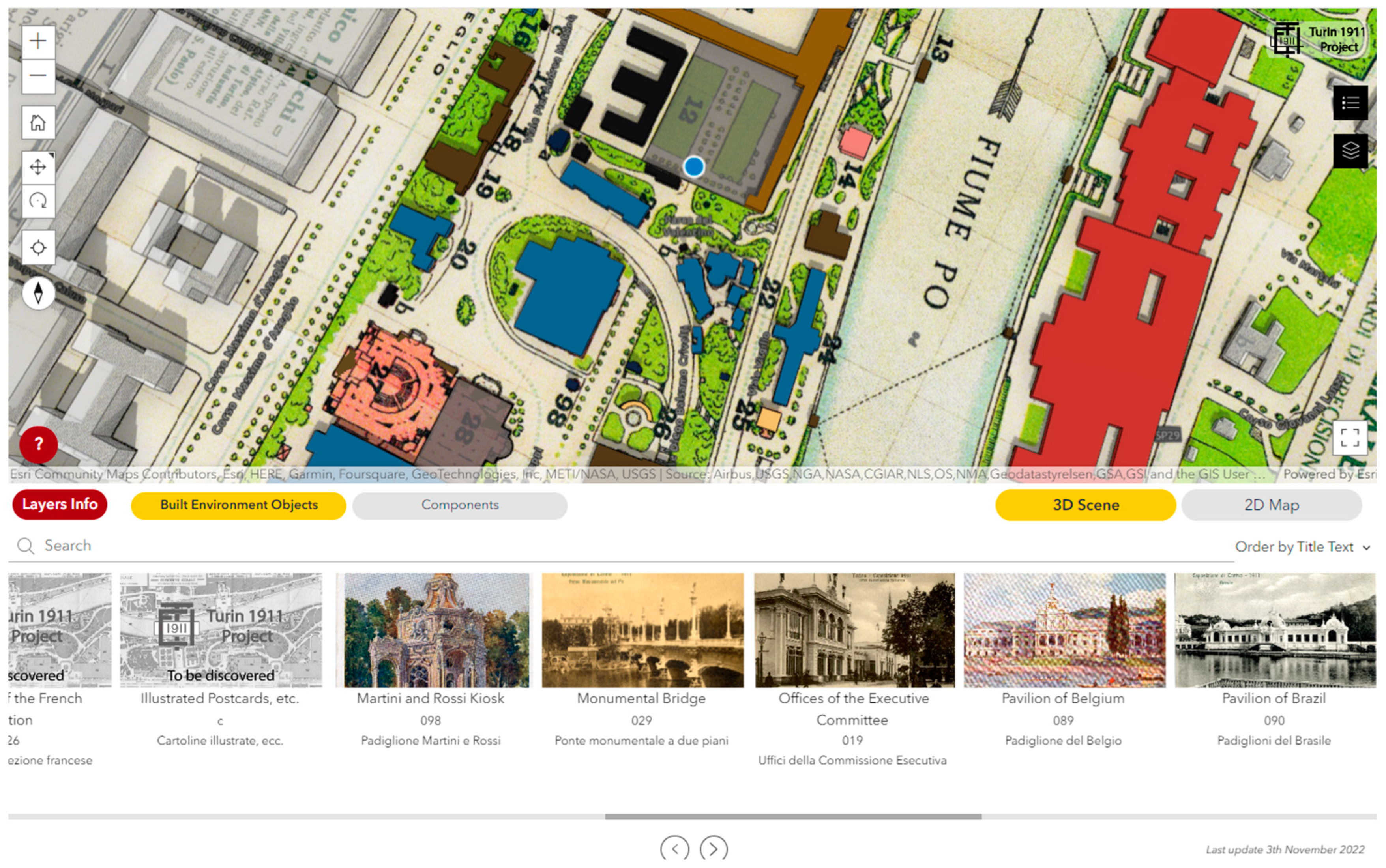
Task: Switch to the 2D Map view
Action: 1271,505
